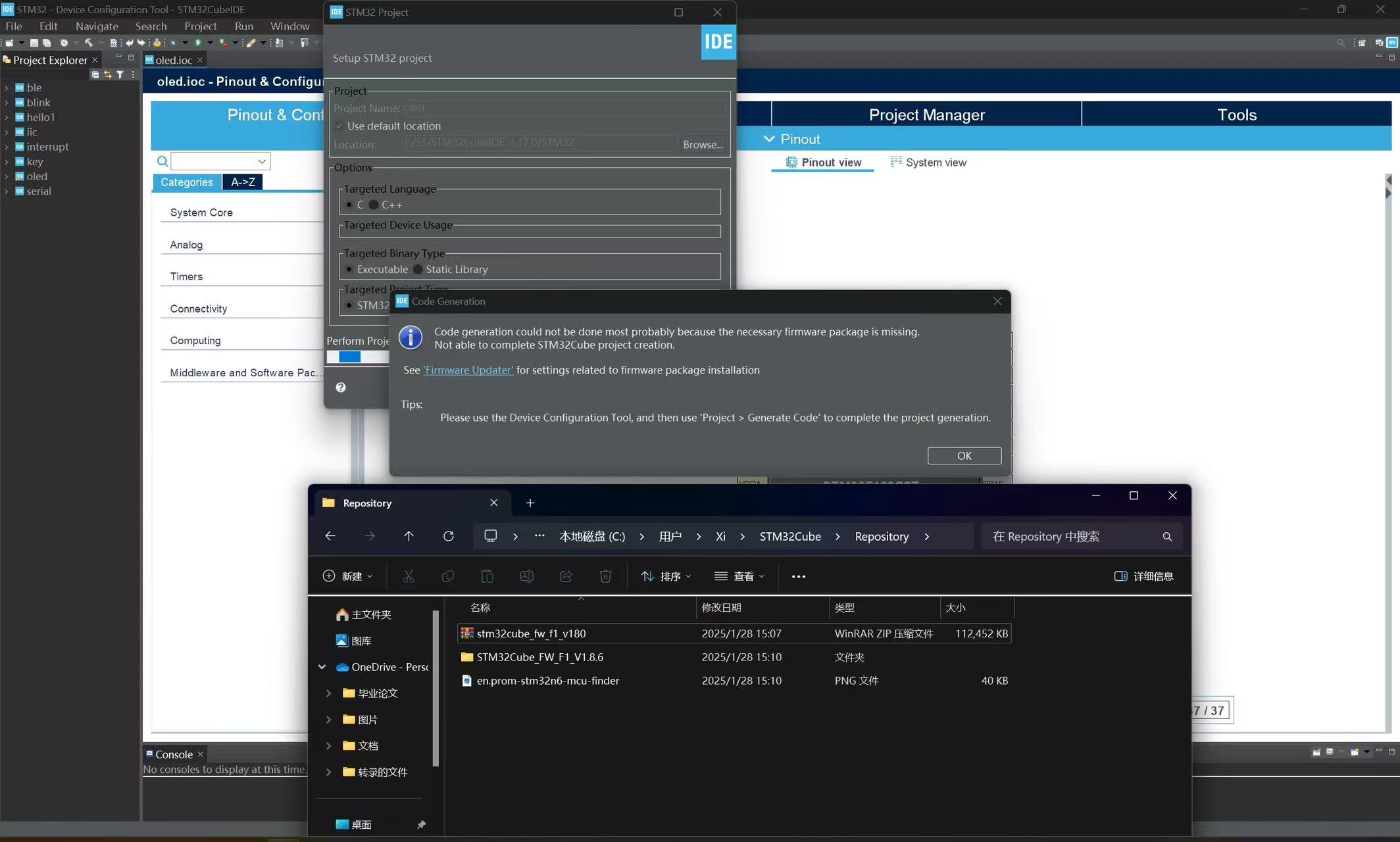
Task: Select the STM32Cube_FW_F1_V1.8.6 folder
Action: coord(539,657)
